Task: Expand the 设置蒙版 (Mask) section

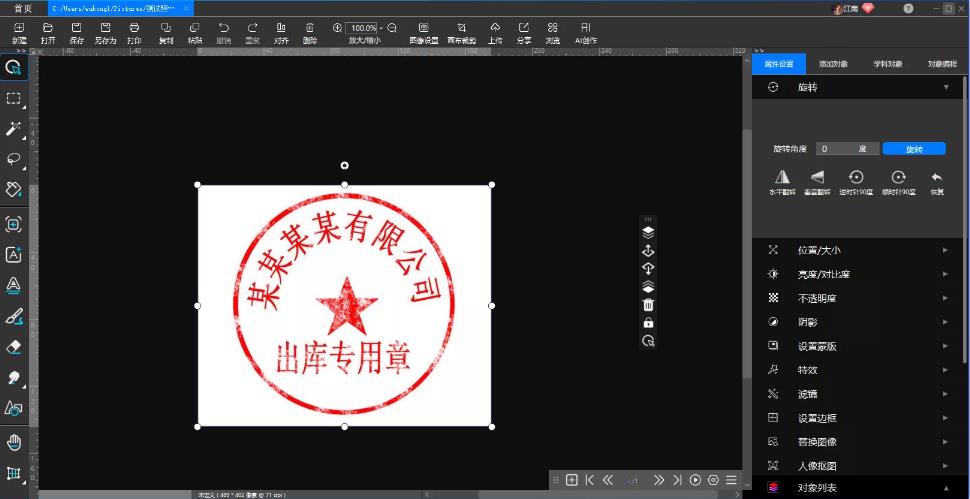Action: coord(945,346)
